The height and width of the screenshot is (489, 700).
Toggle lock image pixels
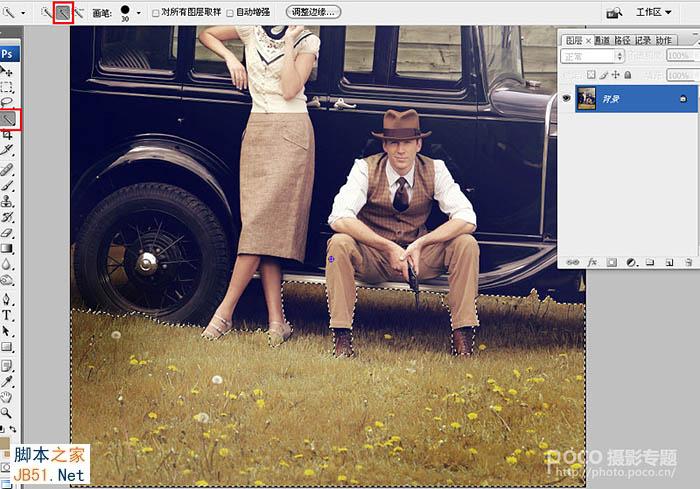coord(604,75)
